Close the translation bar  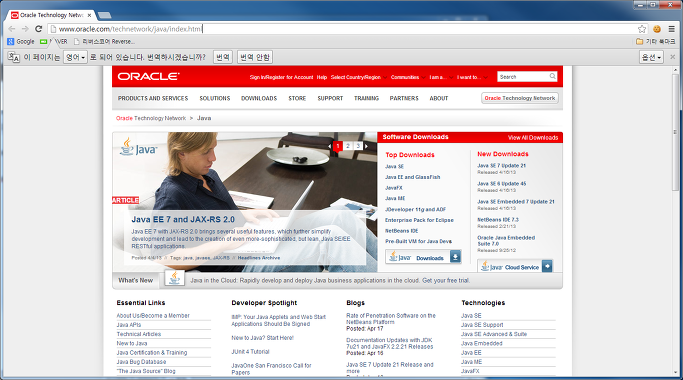click(673, 57)
